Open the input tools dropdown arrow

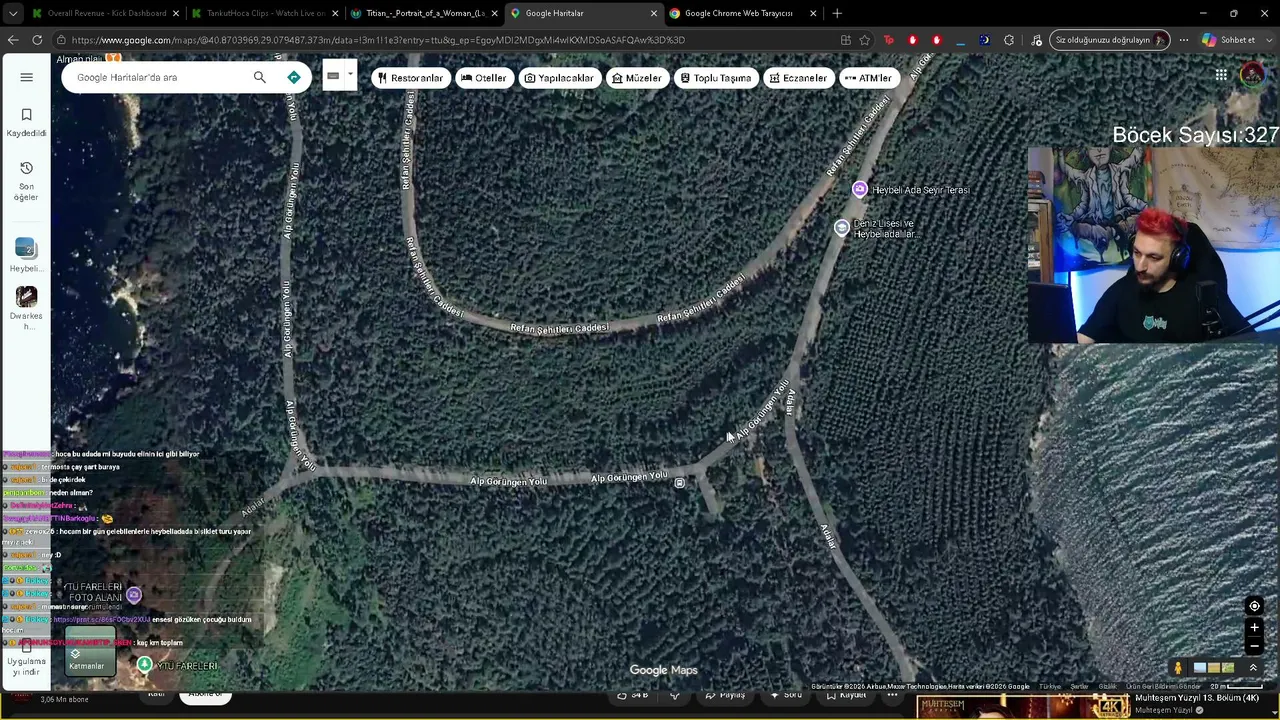[350, 76]
